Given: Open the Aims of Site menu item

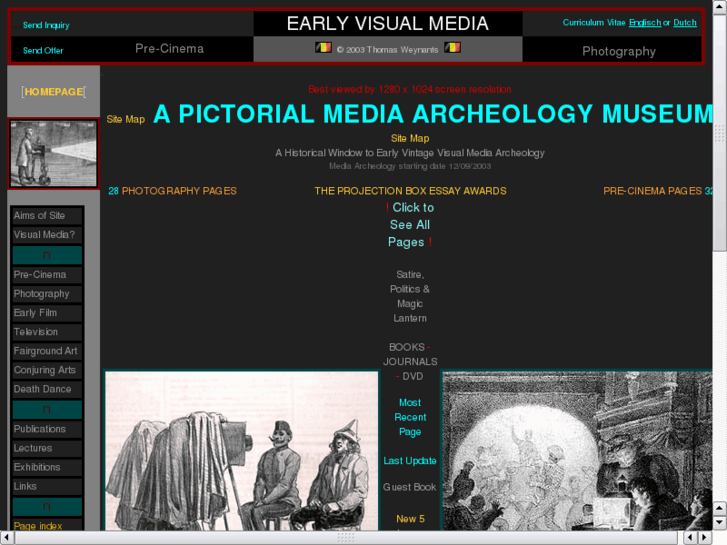Looking at the screenshot, I should coord(47,216).
